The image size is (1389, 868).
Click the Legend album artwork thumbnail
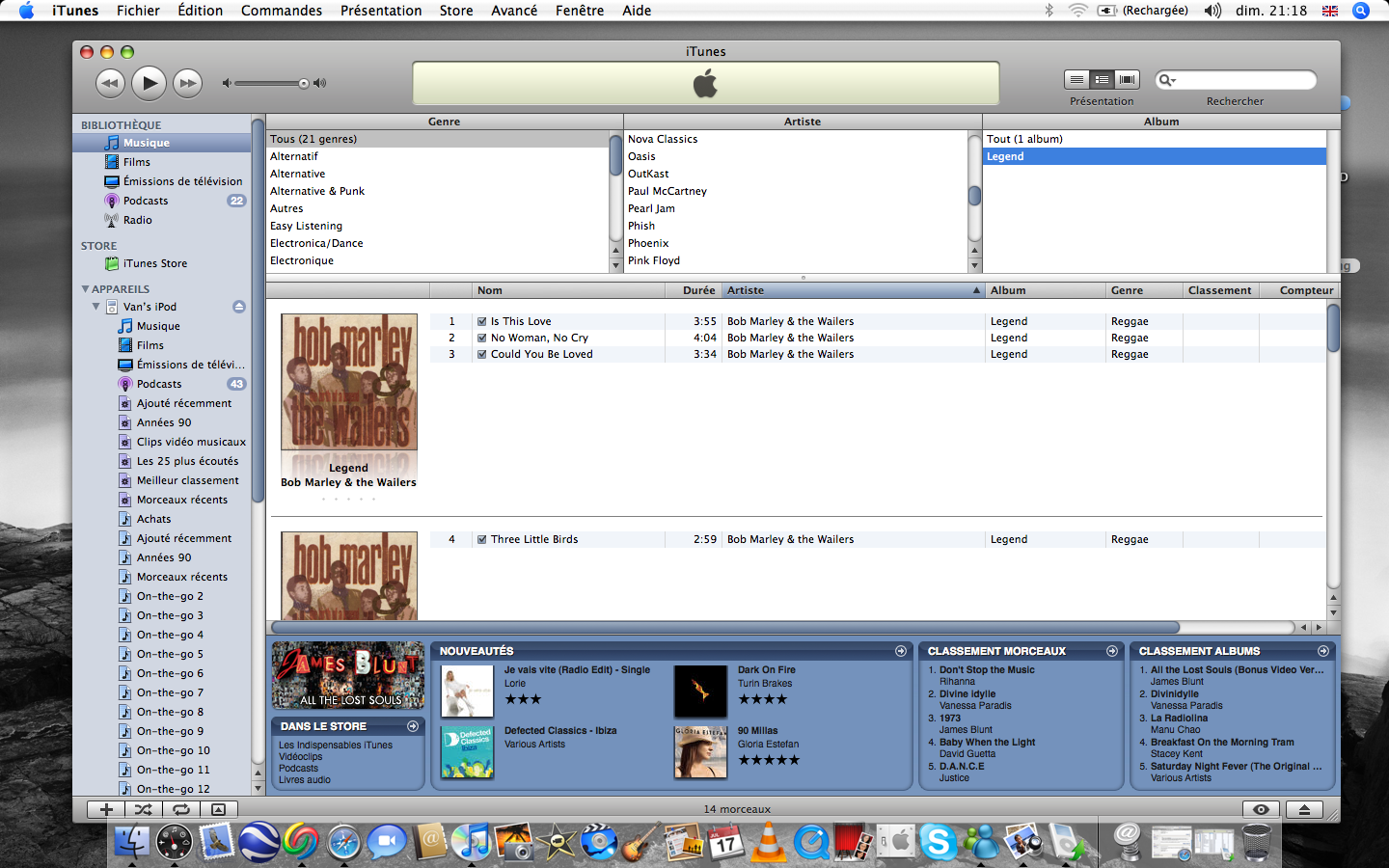(x=349, y=382)
